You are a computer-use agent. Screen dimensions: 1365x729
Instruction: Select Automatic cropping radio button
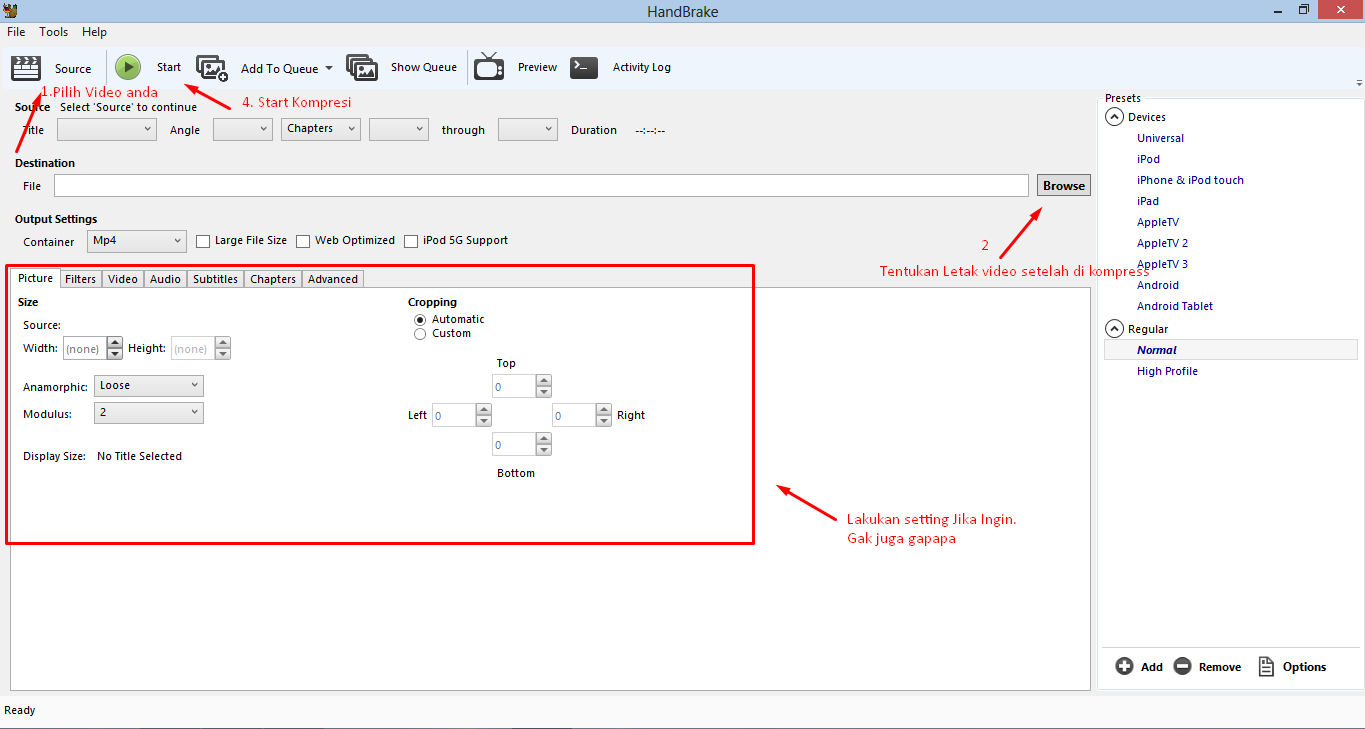(x=420, y=319)
